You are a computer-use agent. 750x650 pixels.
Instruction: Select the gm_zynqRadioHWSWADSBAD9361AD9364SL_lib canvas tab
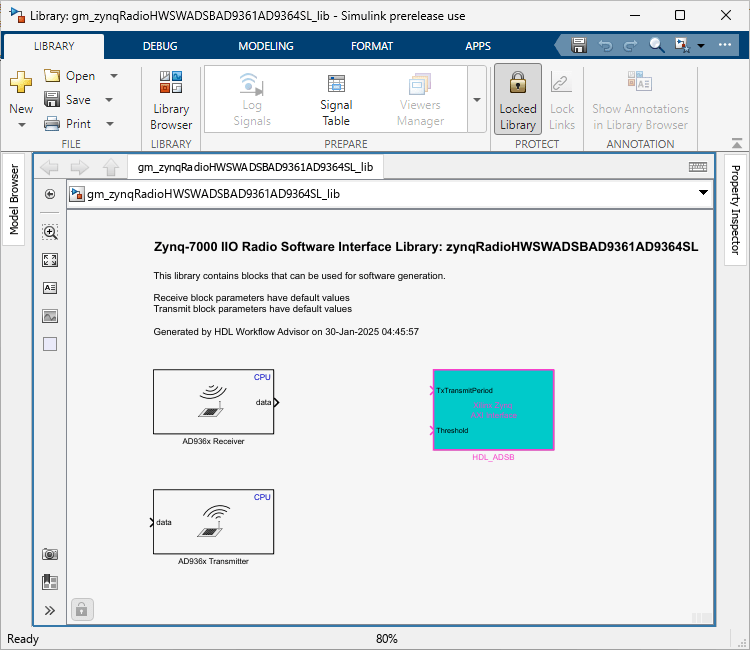tap(255, 167)
